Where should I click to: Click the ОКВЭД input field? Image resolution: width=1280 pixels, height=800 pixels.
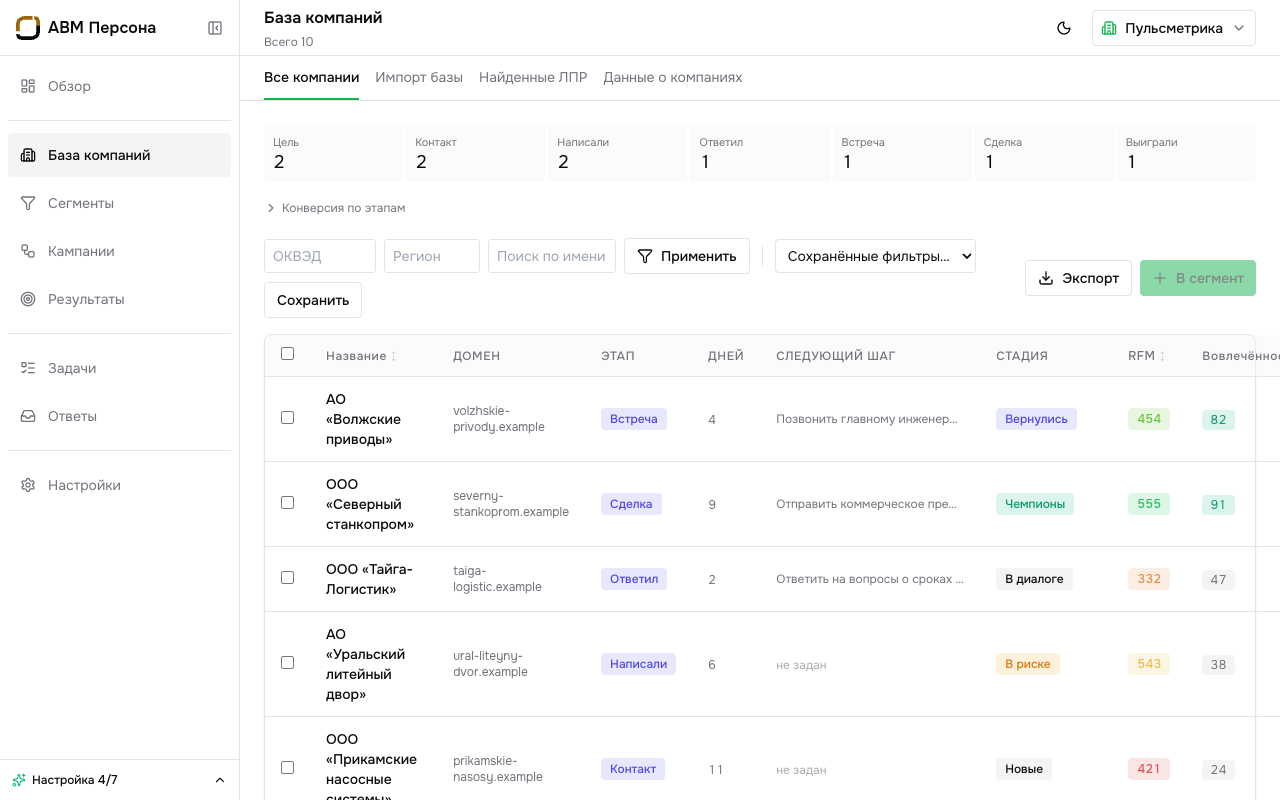point(320,256)
